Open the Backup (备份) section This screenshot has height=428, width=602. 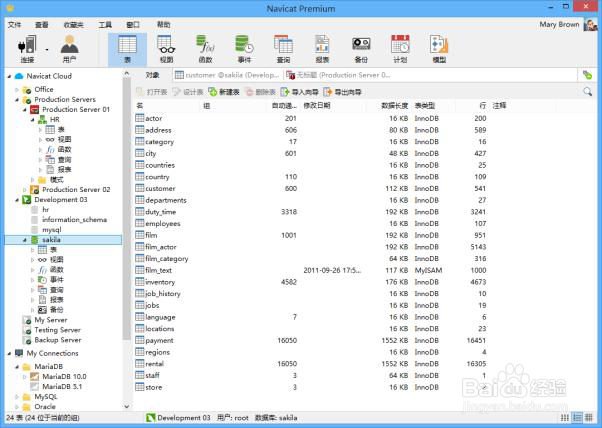tap(361, 49)
